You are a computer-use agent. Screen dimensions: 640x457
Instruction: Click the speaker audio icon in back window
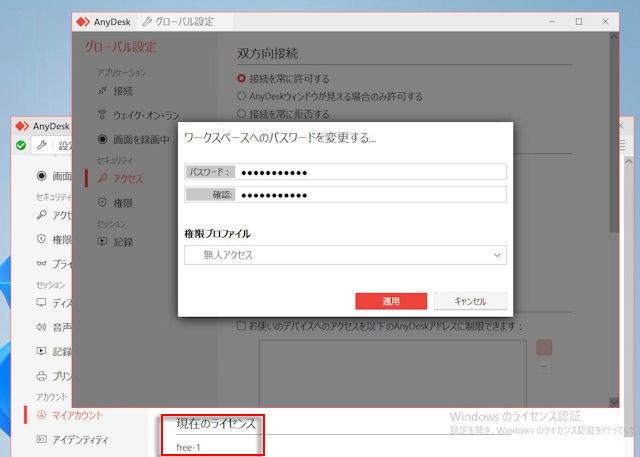point(42,326)
